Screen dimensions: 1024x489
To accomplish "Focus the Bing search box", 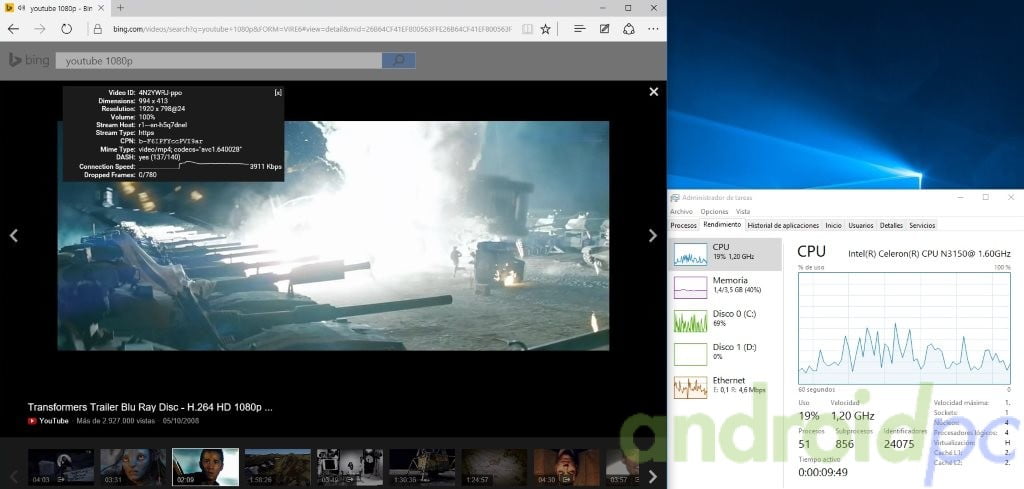I will point(219,61).
